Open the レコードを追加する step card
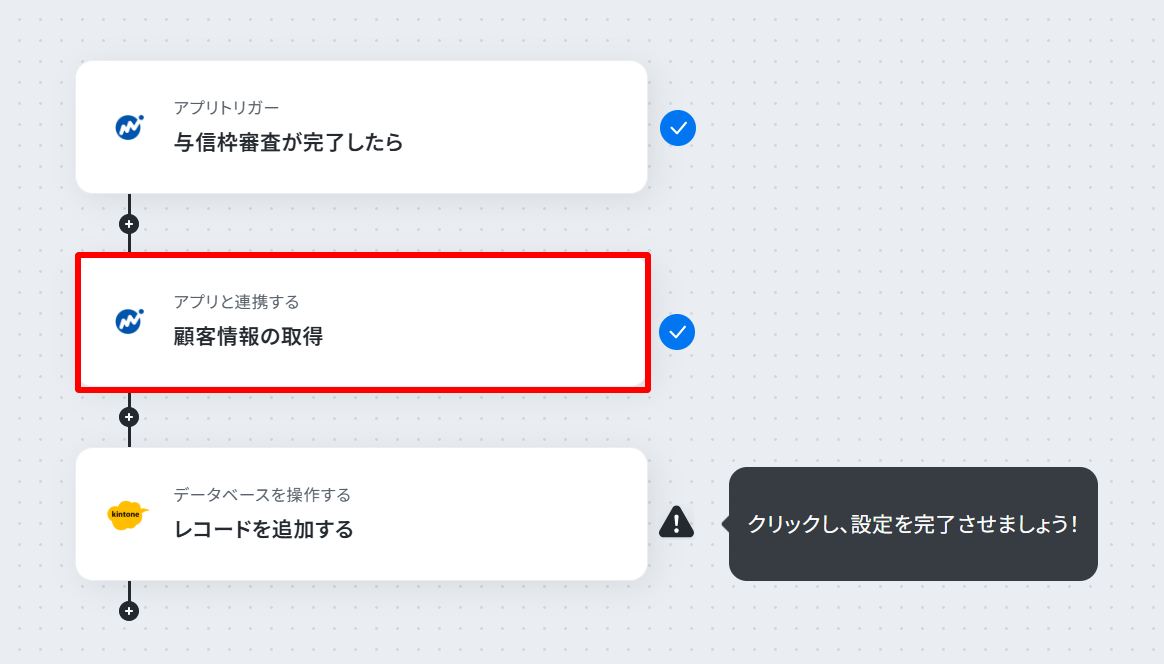The height and width of the screenshot is (664, 1164). click(362, 514)
